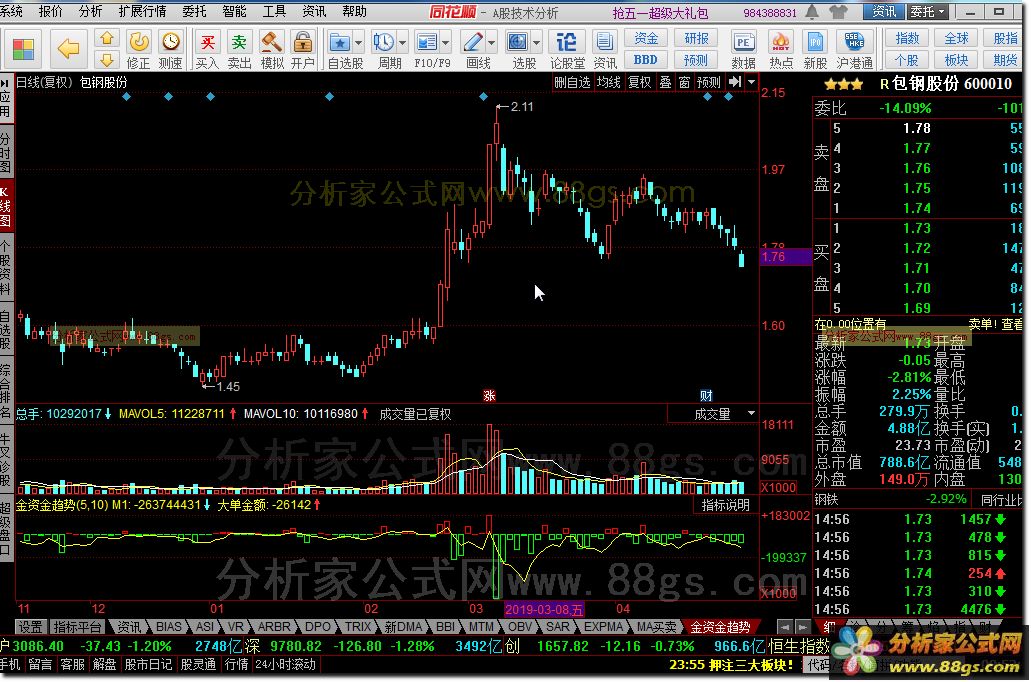Open 指标平台 indicator platform button
This screenshot has height=682, width=1031.
tap(78, 627)
